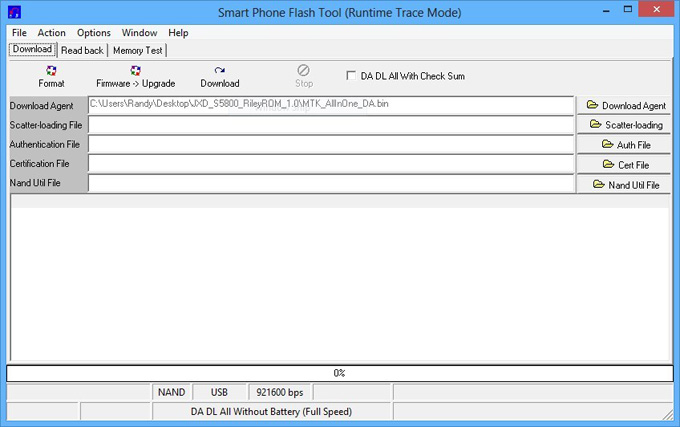The width and height of the screenshot is (680, 427).
Task: Click the 0% progress bar
Action: pyautogui.click(x=340, y=373)
